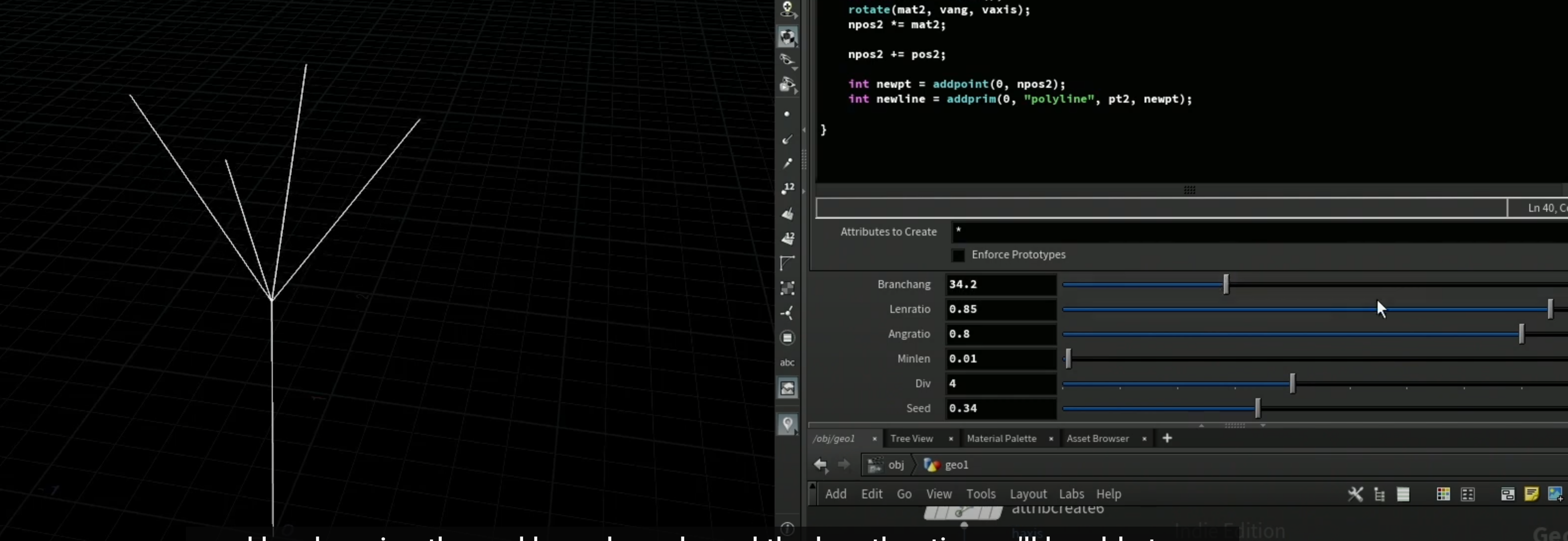Click the Branchang slider handle

(1226, 284)
